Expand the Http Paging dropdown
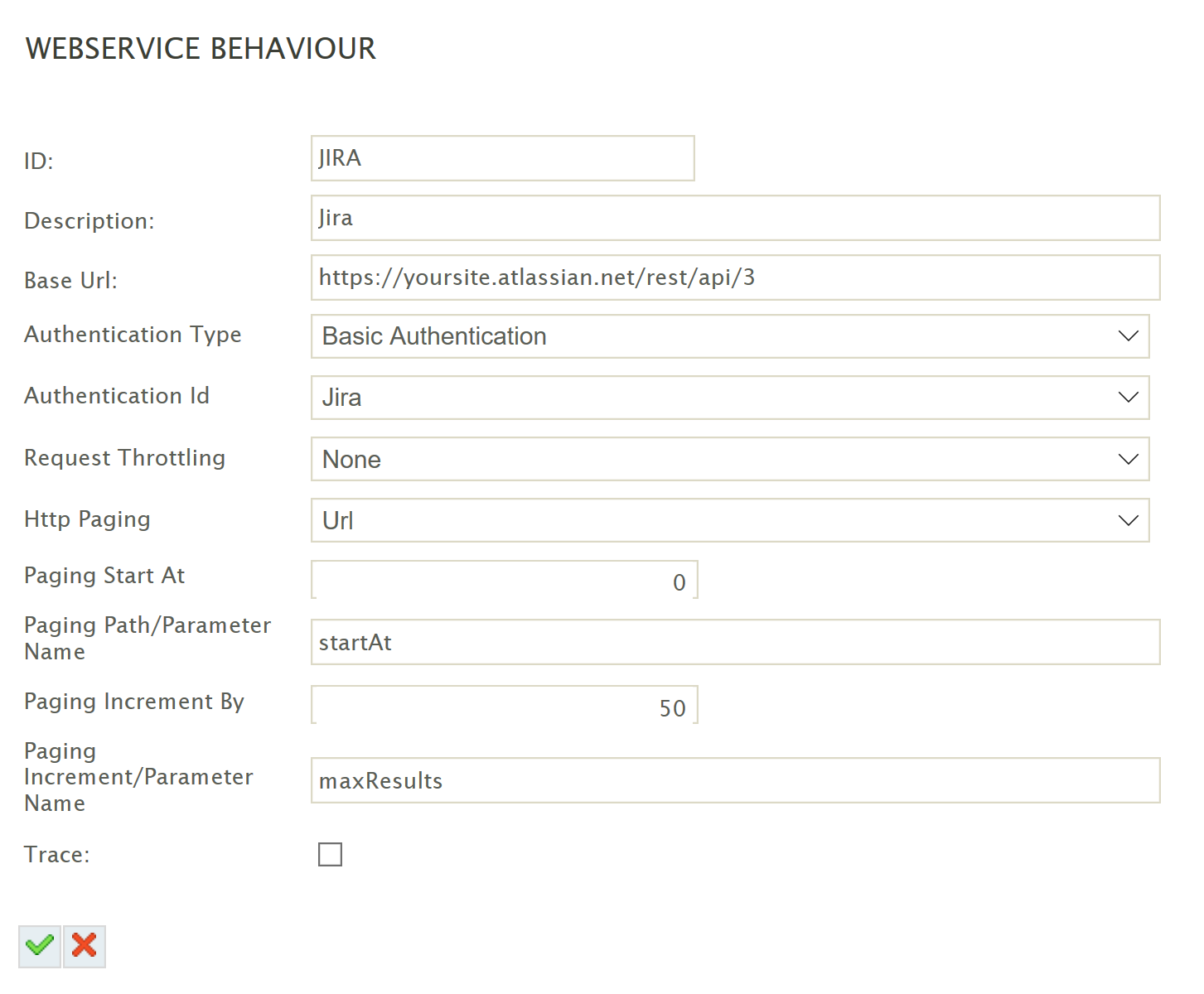 [x=729, y=520]
